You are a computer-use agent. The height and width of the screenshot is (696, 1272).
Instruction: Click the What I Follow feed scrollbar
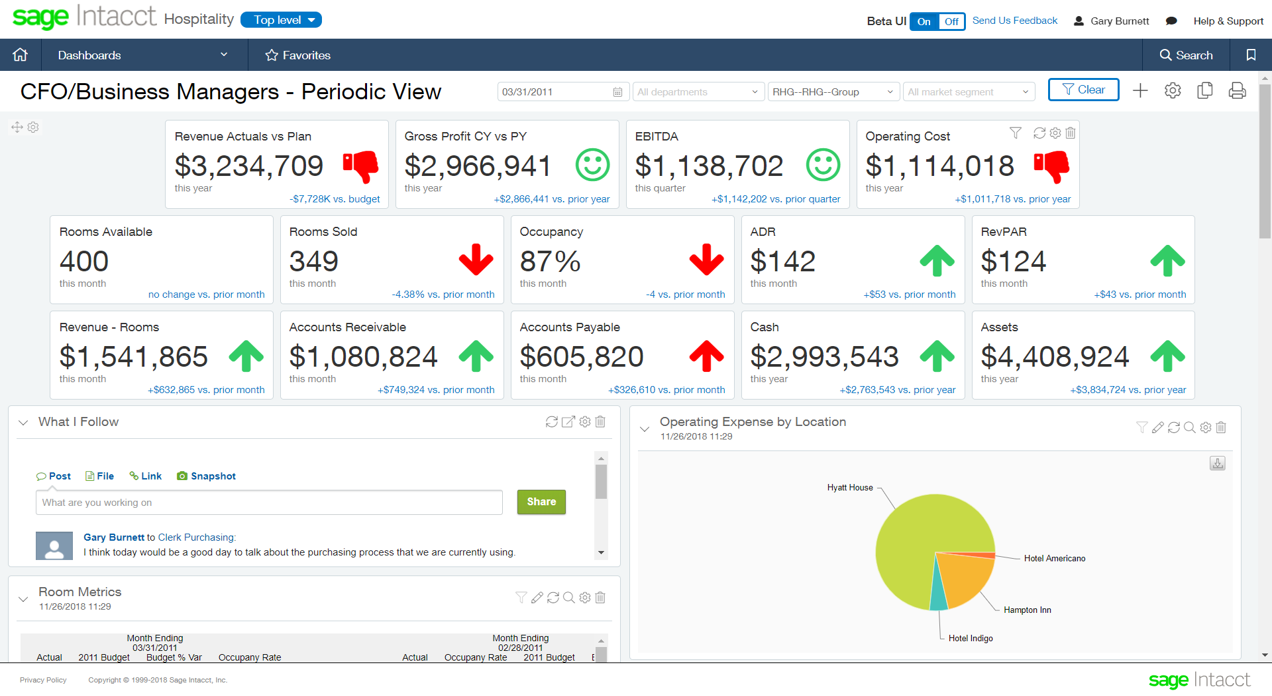coord(601,482)
